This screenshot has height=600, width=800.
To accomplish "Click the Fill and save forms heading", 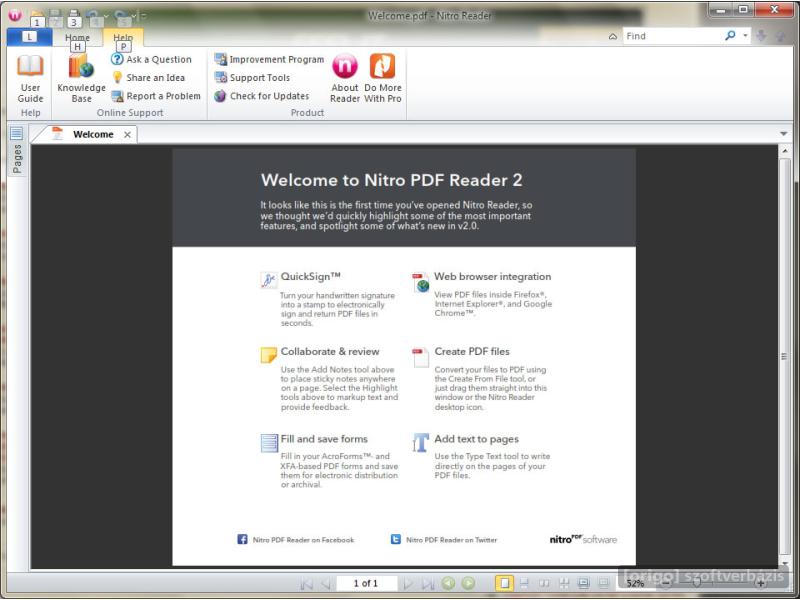I will (324, 439).
